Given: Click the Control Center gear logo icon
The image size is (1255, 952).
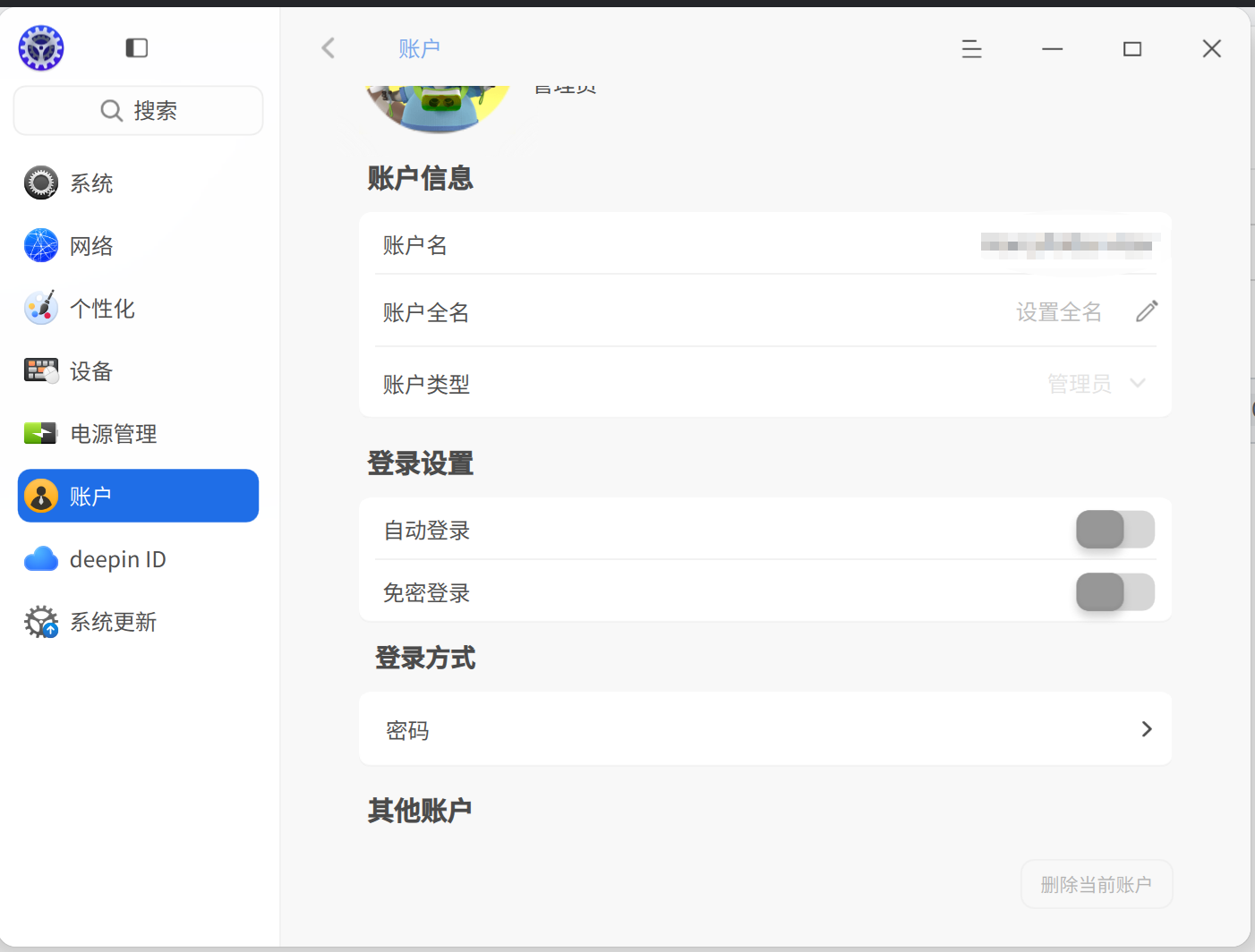Looking at the screenshot, I should (41, 47).
